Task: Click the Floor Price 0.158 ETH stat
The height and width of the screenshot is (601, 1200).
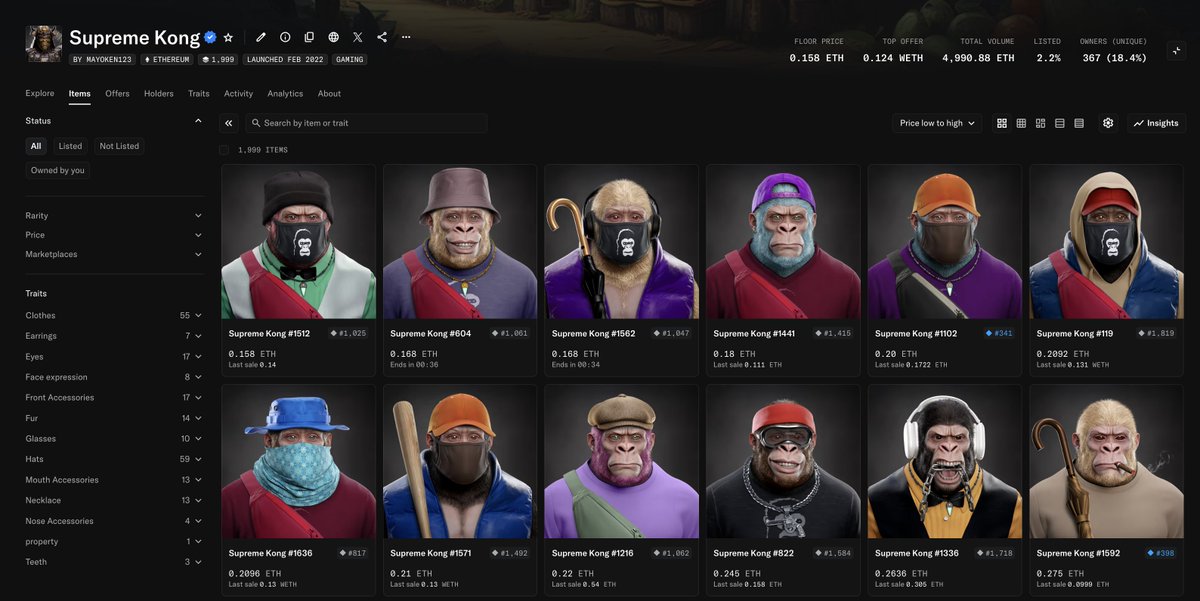Action: pyautogui.click(x=817, y=50)
